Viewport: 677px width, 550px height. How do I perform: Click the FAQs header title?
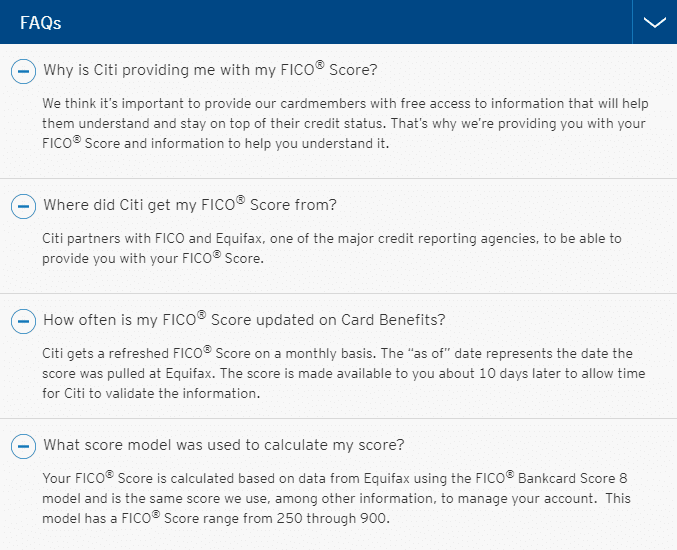point(41,22)
